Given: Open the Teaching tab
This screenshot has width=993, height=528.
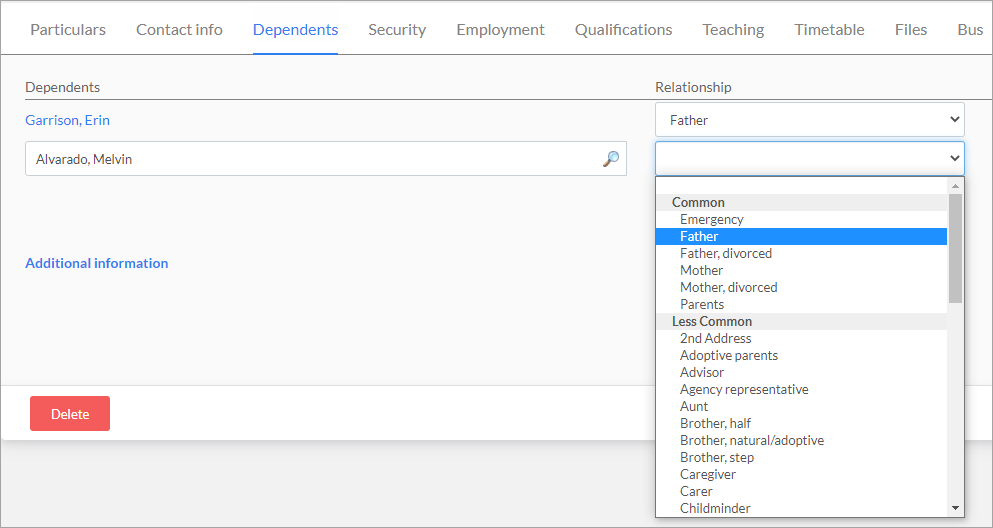Looking at the screenshot, I should pyautogui.click(x=733, y=30).
